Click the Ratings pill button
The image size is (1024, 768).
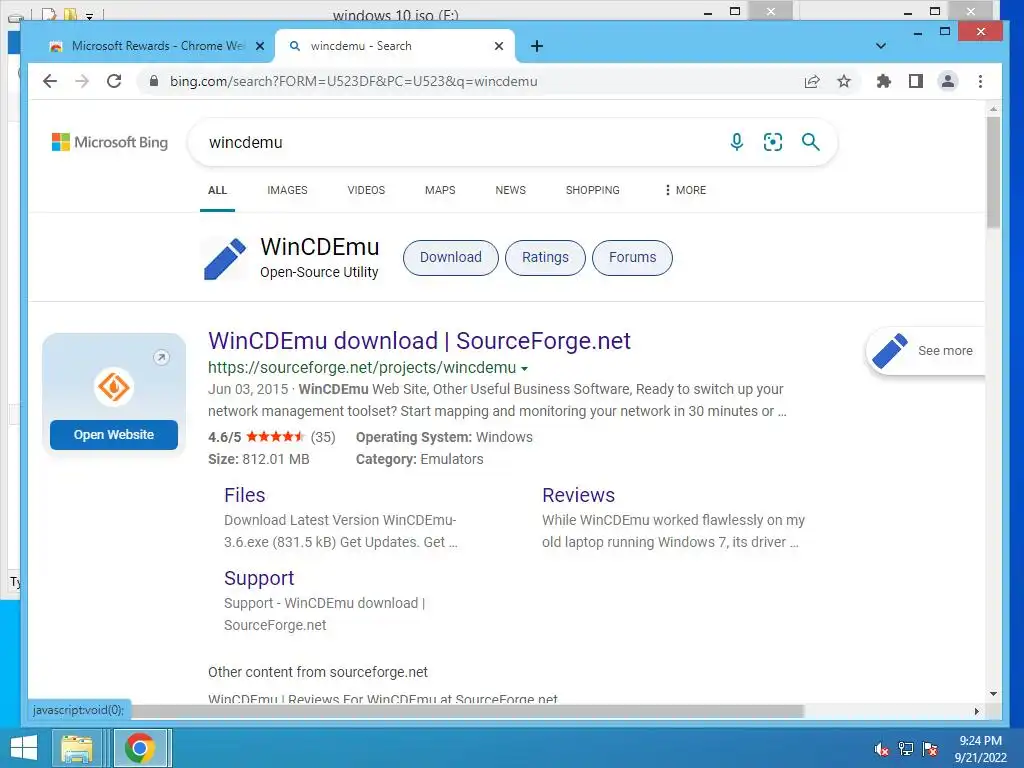pos(545,257)
